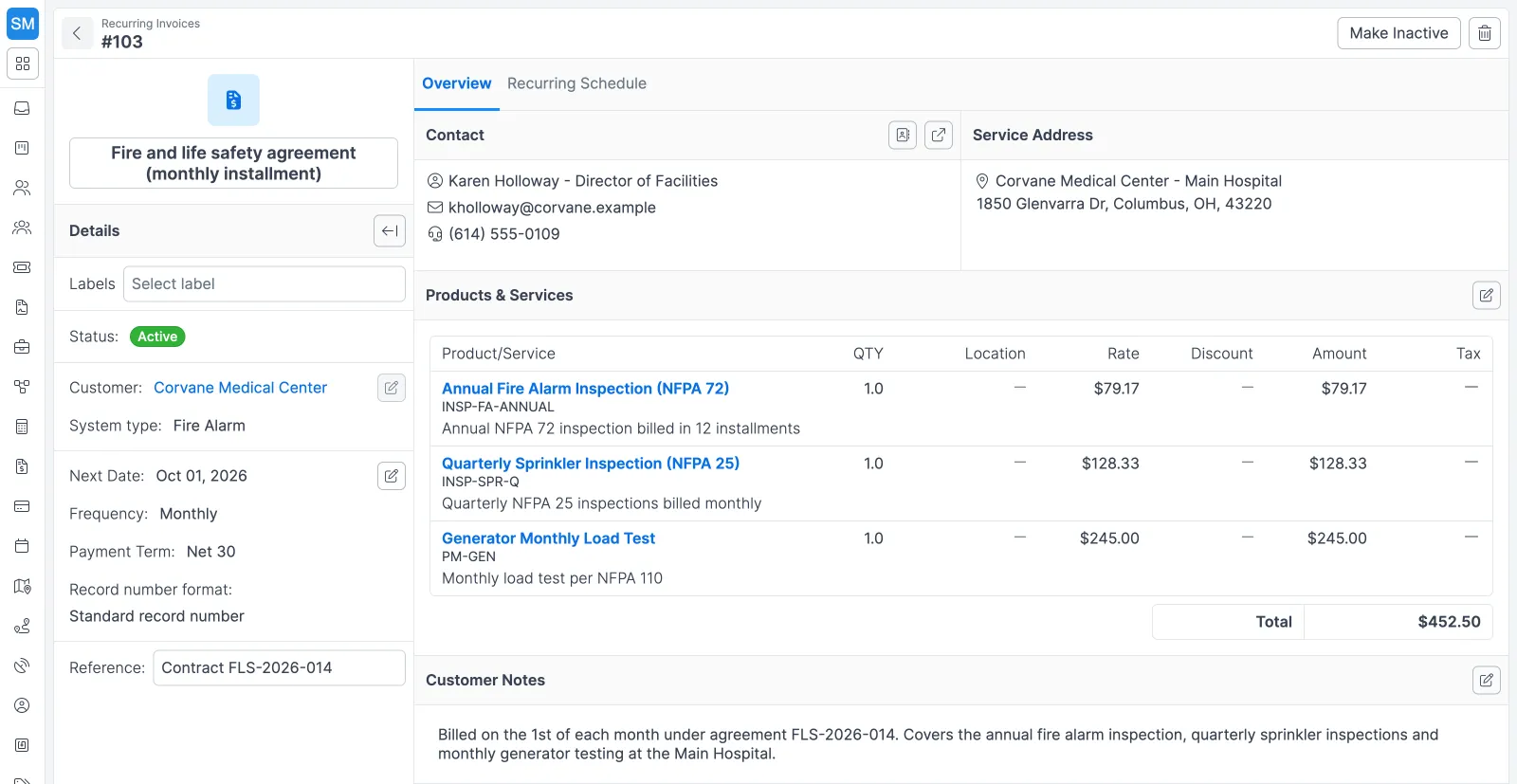Screen dimensions: 1517x784
Task: Delete recurring invoice with trash icon
Action: (1485, 33)
